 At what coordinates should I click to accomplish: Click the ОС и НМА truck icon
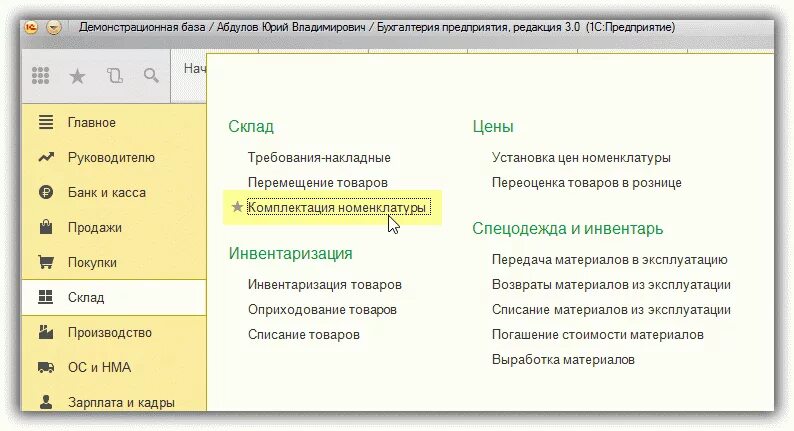46,367
